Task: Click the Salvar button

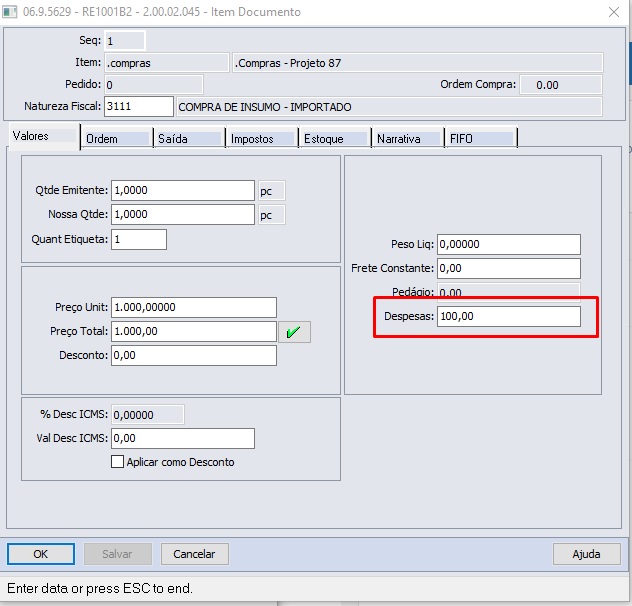Action: (118, 554)
